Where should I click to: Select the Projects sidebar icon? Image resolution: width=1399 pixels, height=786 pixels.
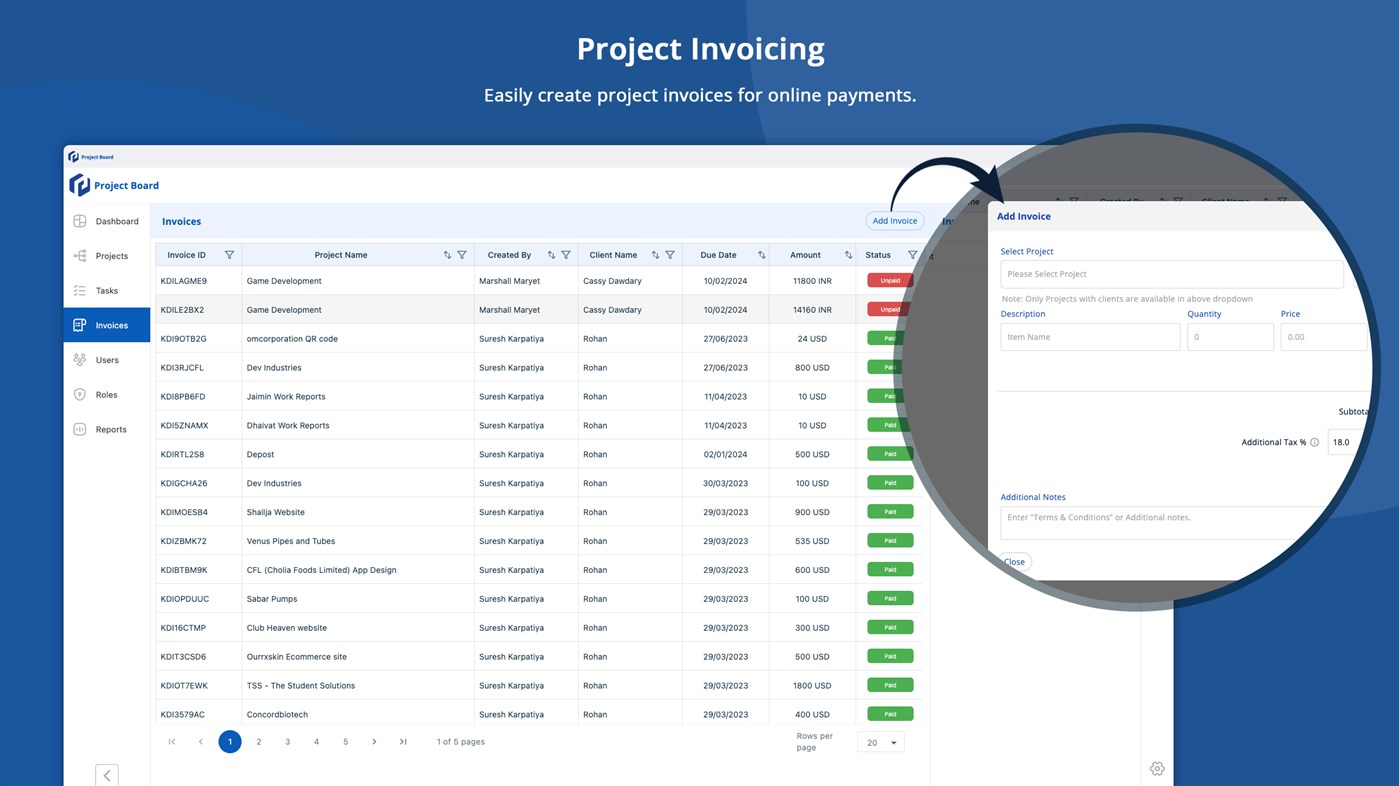pos(79,255)
